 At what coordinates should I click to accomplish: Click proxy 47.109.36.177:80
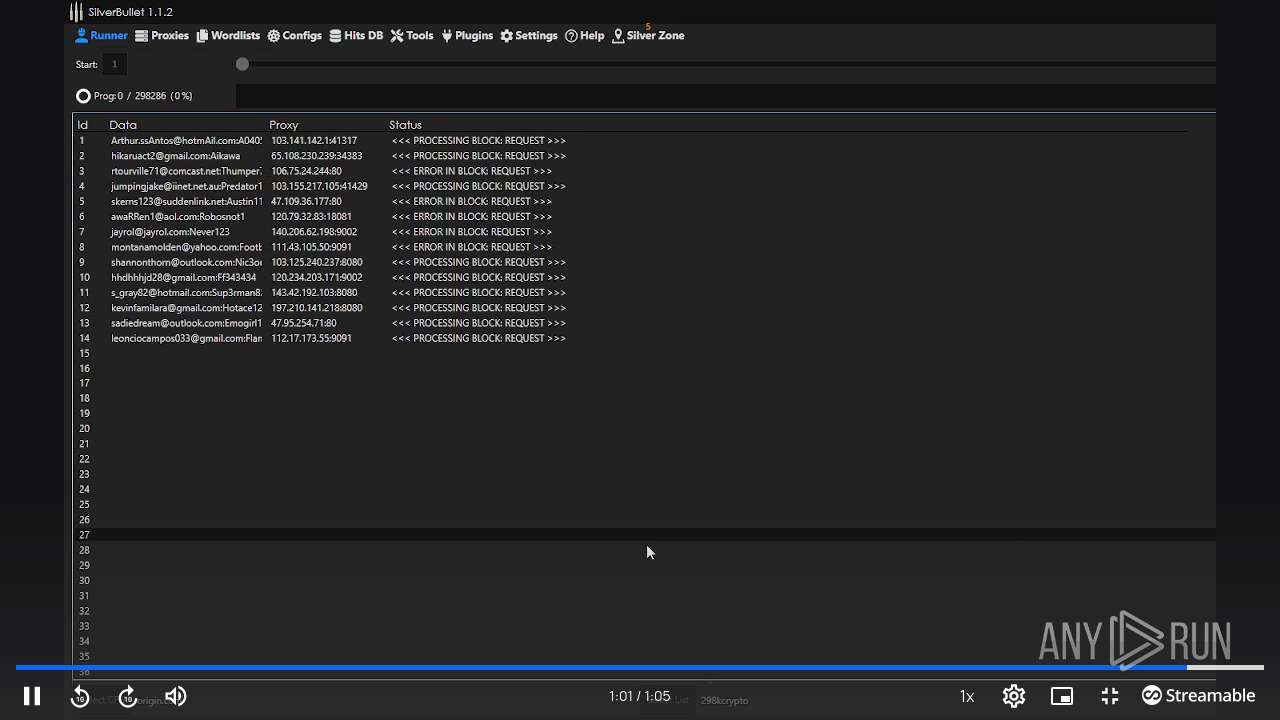pyautogui.click(x=306, y=201)
